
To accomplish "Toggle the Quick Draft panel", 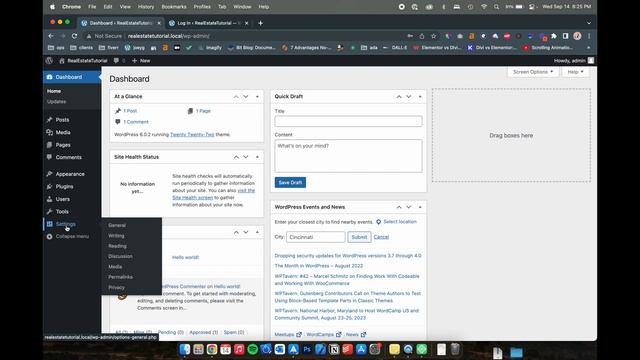I will click(x=420, y=97).
